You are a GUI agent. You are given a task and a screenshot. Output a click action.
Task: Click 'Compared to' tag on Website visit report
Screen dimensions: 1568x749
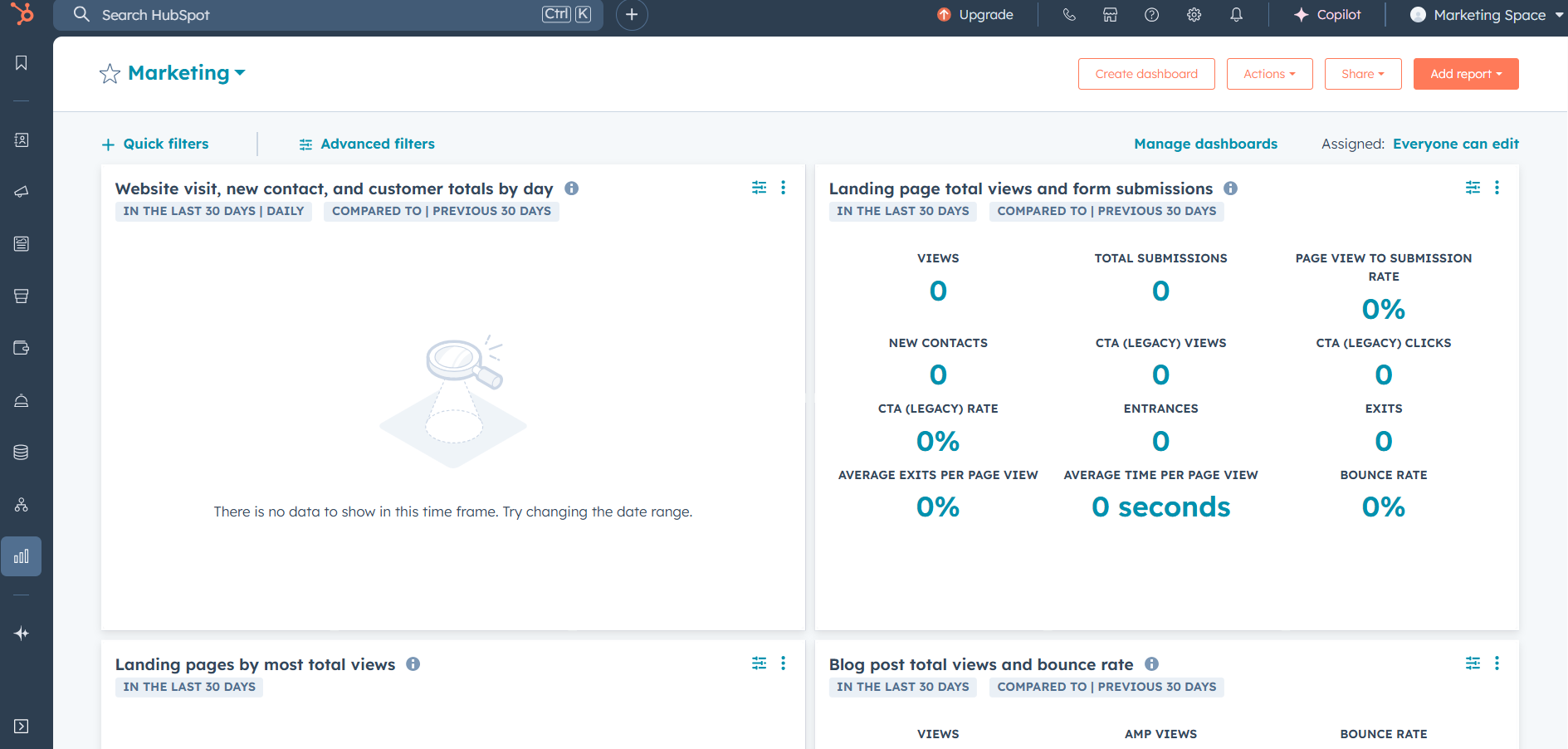[442, 211]
